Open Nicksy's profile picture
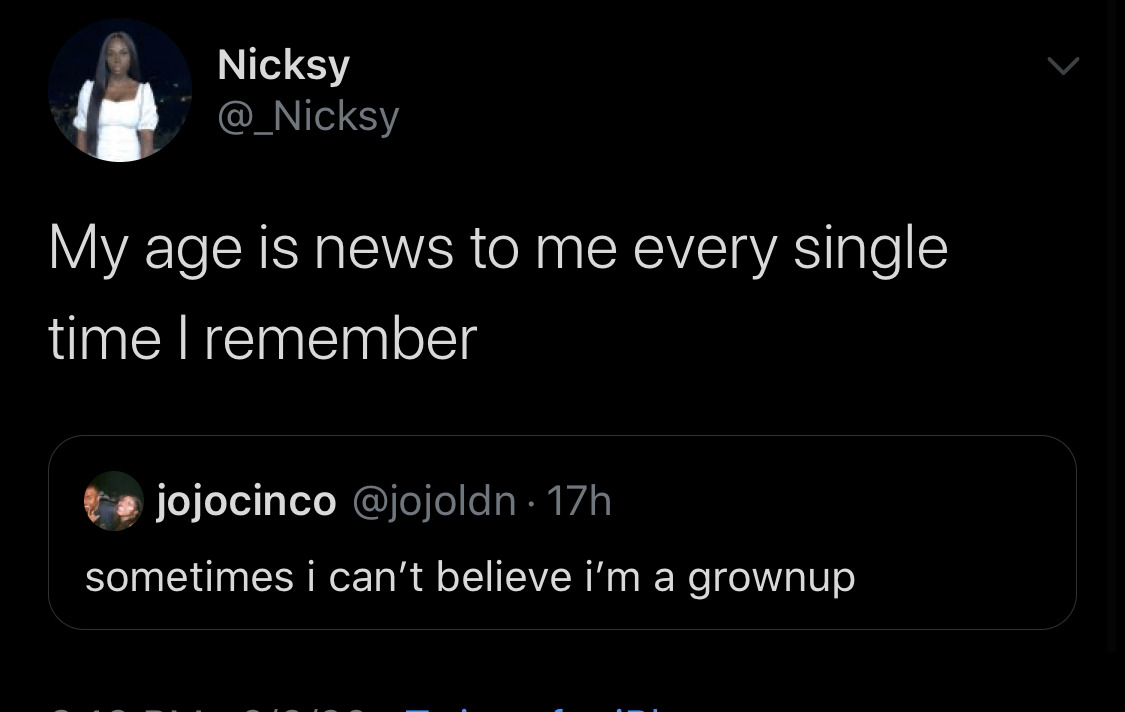 coord(120,90)
